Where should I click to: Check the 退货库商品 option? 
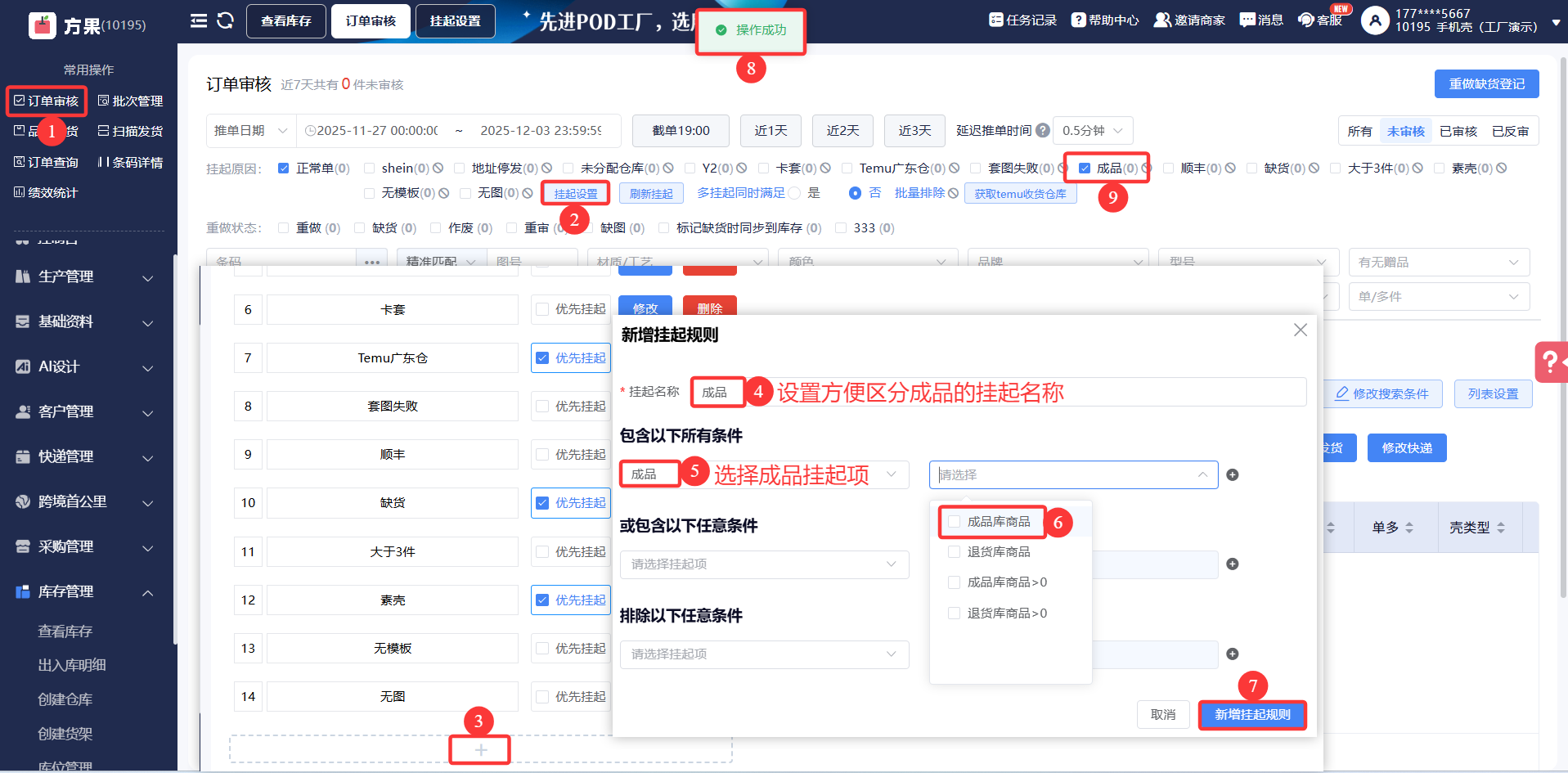[954, 552]
